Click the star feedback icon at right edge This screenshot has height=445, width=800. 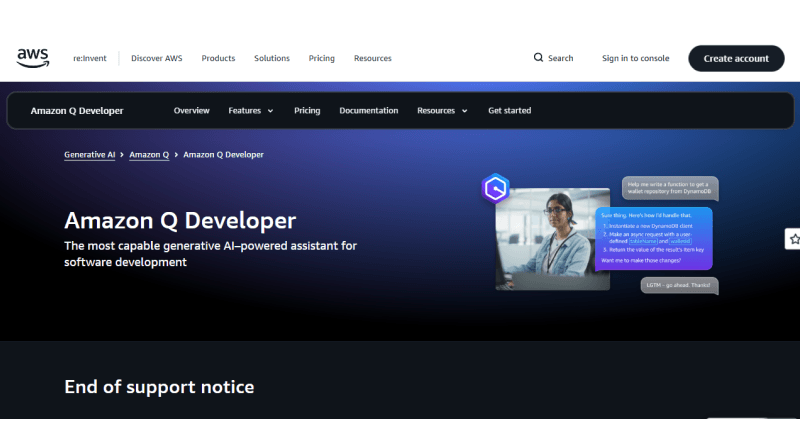click(794, 239)
